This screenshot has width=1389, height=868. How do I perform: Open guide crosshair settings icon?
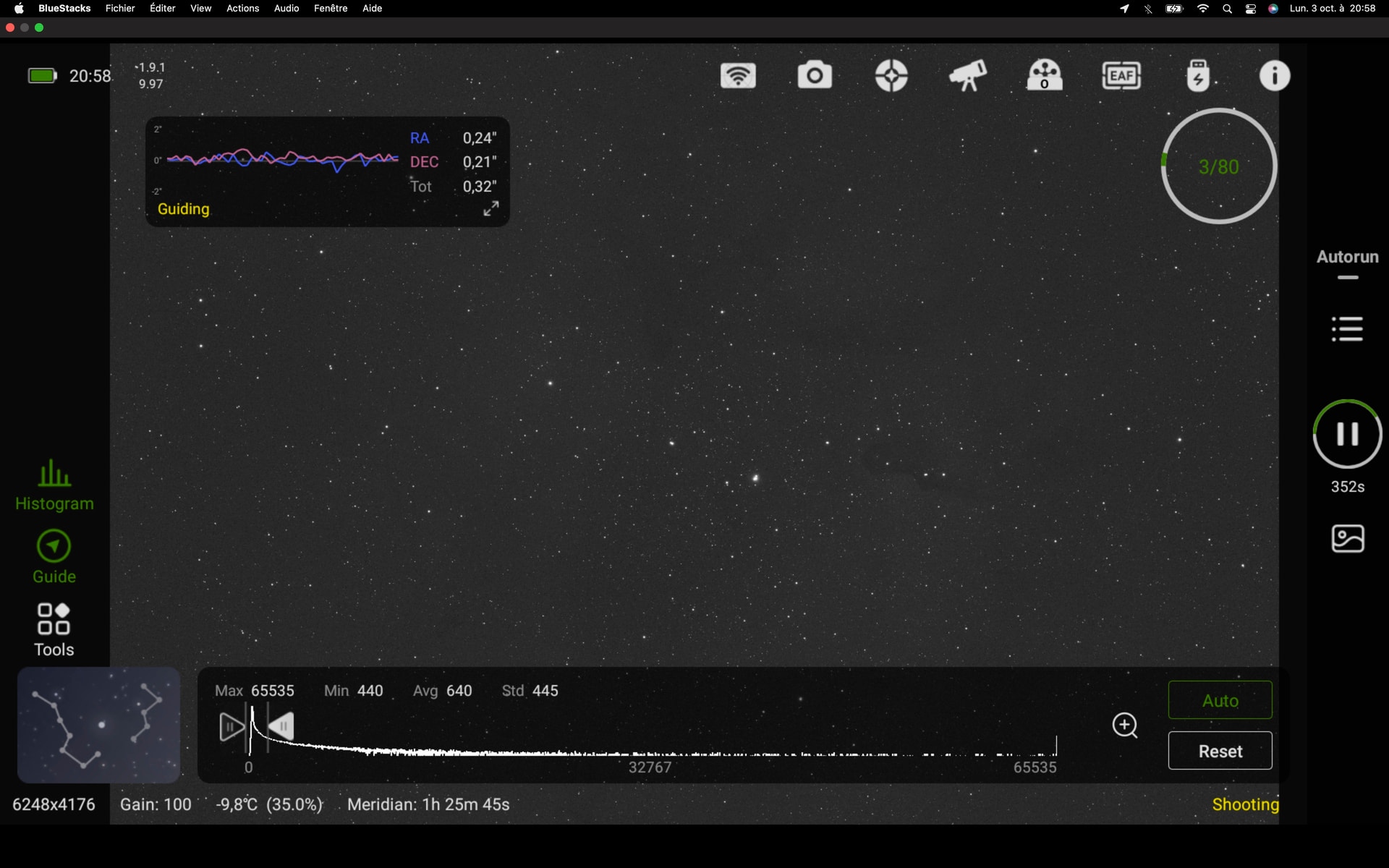891,75
